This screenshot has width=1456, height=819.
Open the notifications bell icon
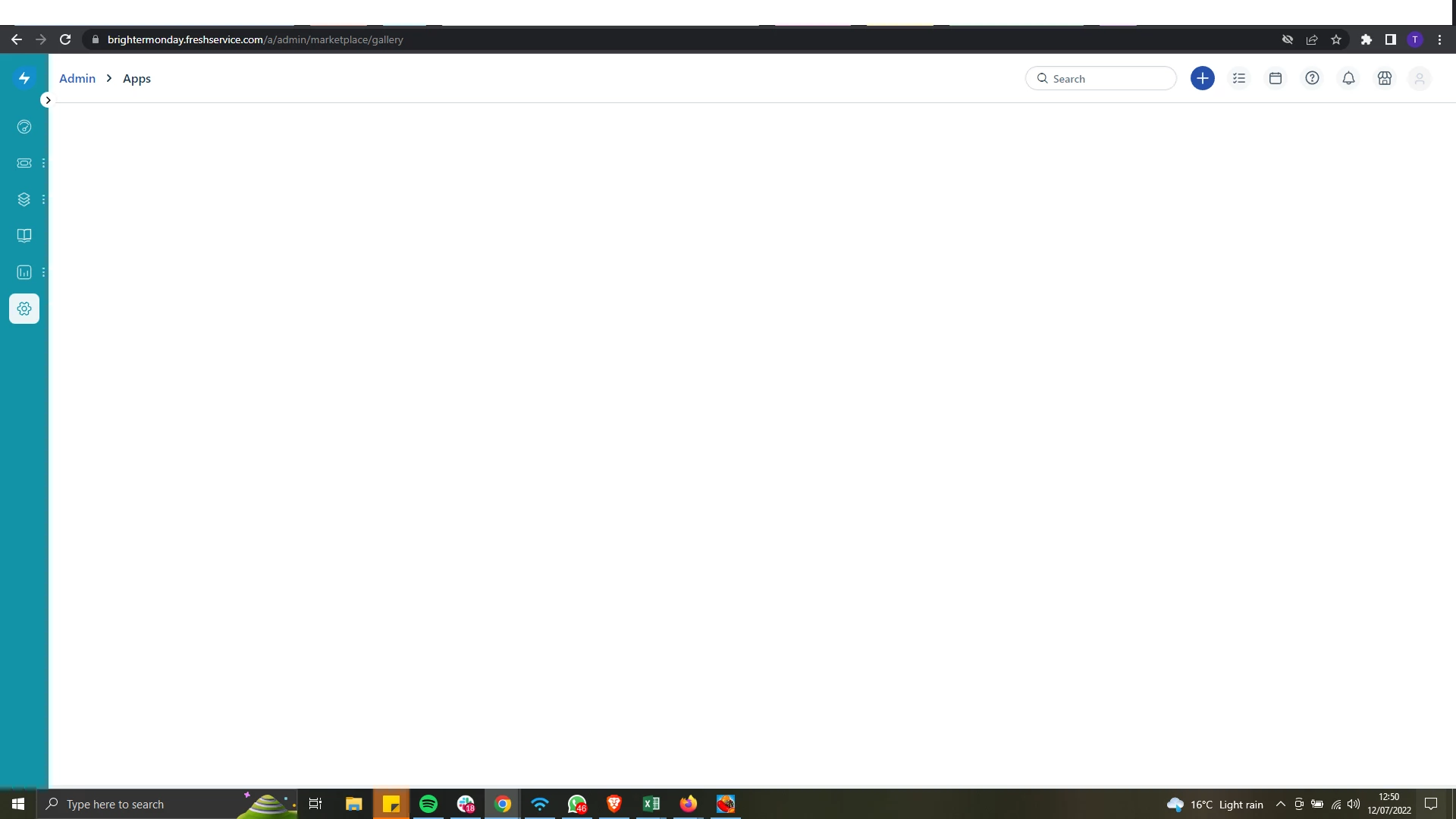(1348, 78)
